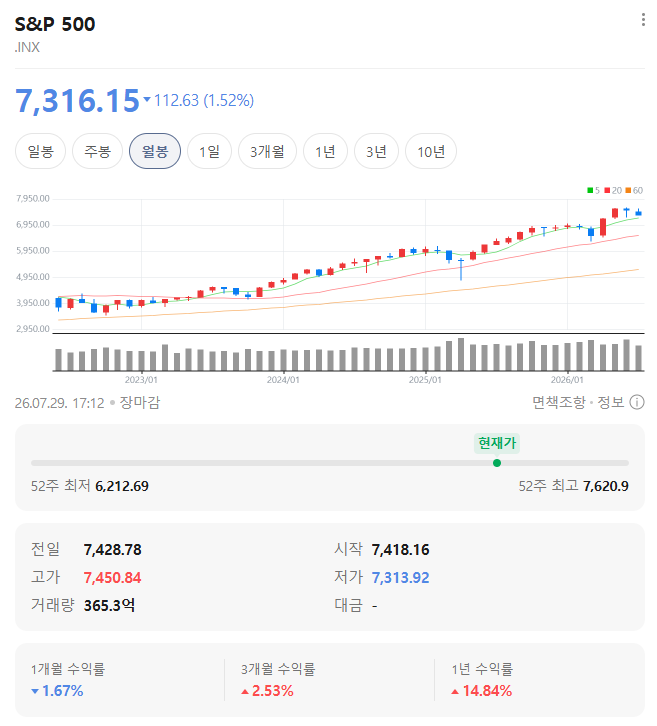Select the 월봉 monthly candle tab
Screen dimensions: 657x726
[x=155, y=151]
